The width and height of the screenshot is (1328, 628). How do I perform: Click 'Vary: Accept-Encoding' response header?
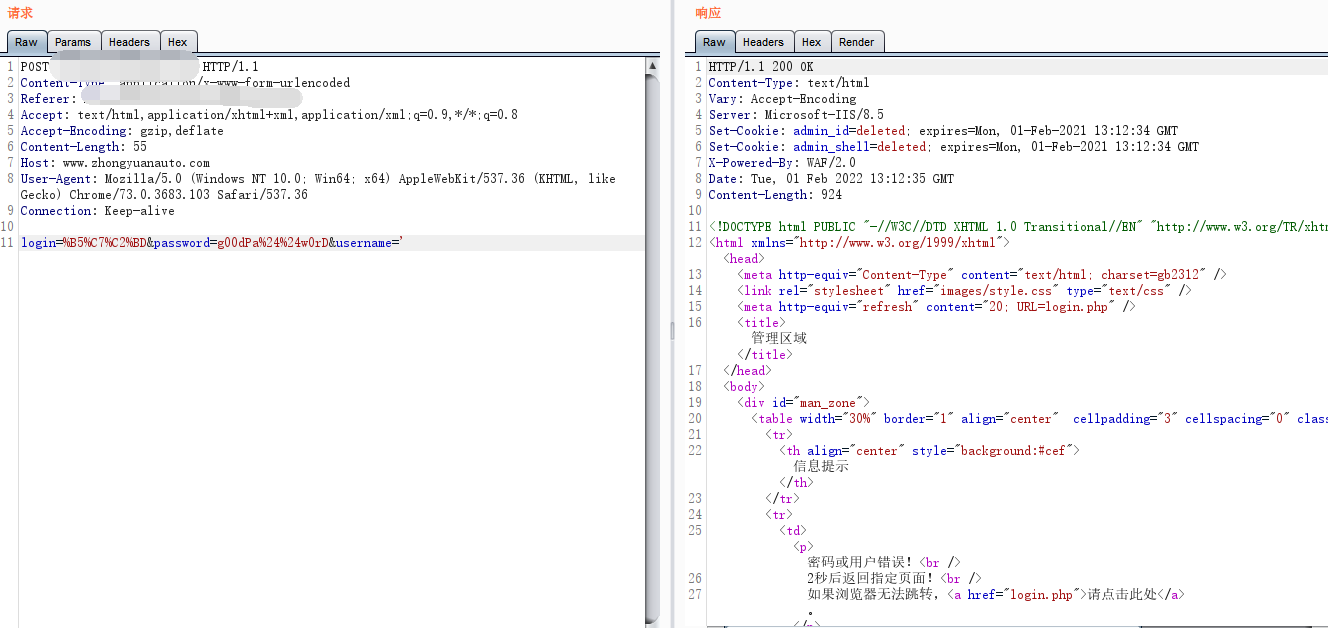(782, 99)
